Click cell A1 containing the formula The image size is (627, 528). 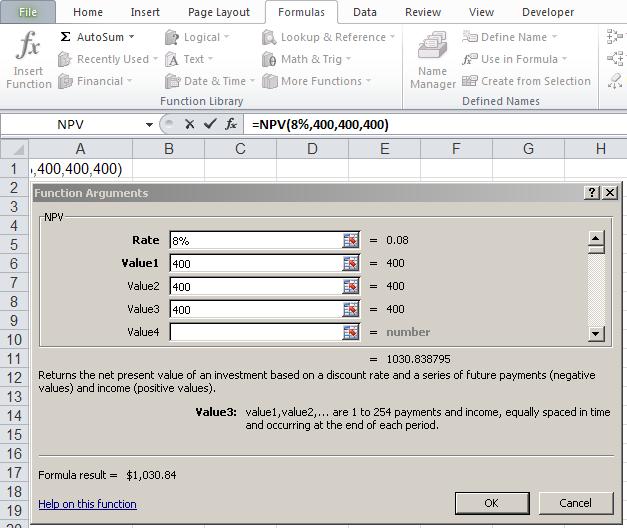pos(80,169)
